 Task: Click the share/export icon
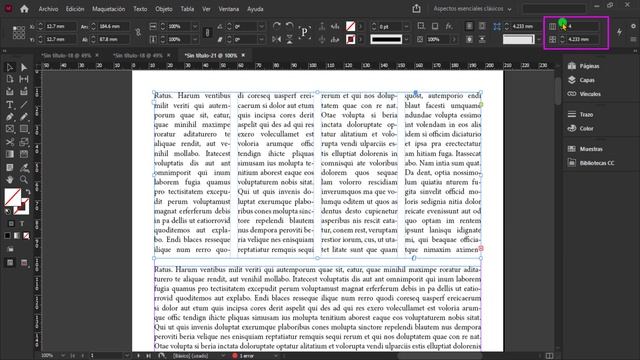(416, 9)
